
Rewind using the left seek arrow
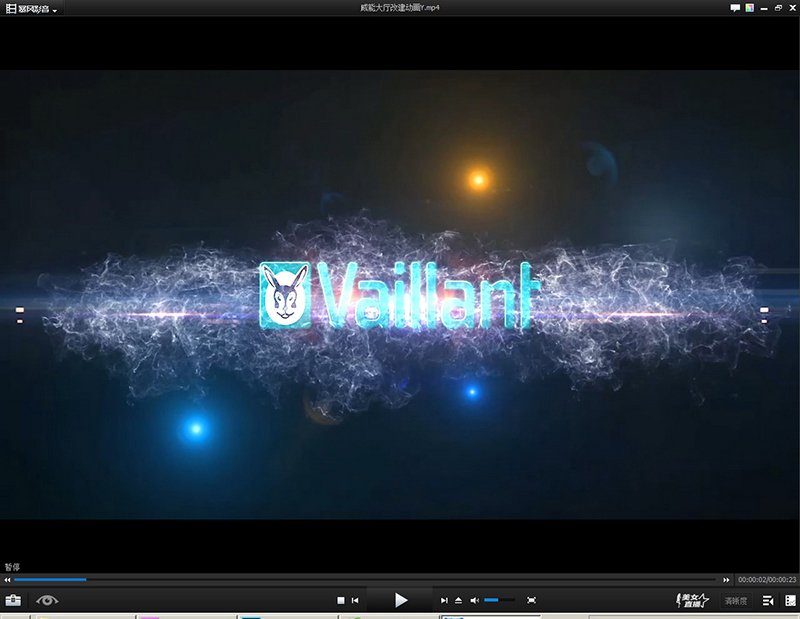[7, 580]
